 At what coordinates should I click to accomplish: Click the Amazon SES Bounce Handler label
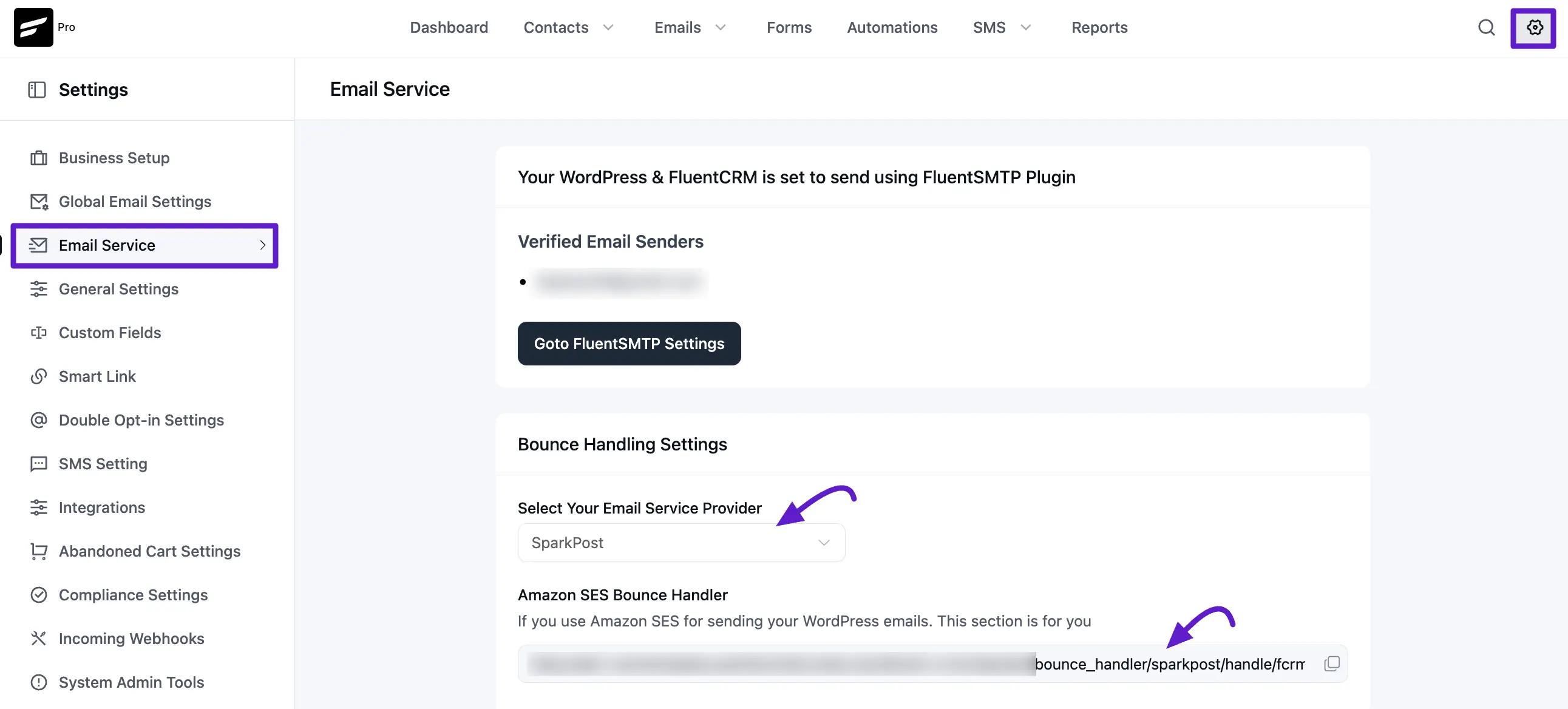point(623,595)
